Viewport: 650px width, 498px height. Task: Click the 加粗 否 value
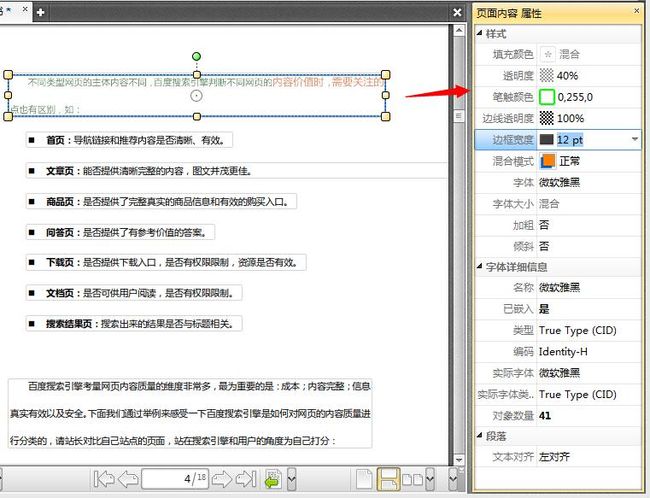544,225
